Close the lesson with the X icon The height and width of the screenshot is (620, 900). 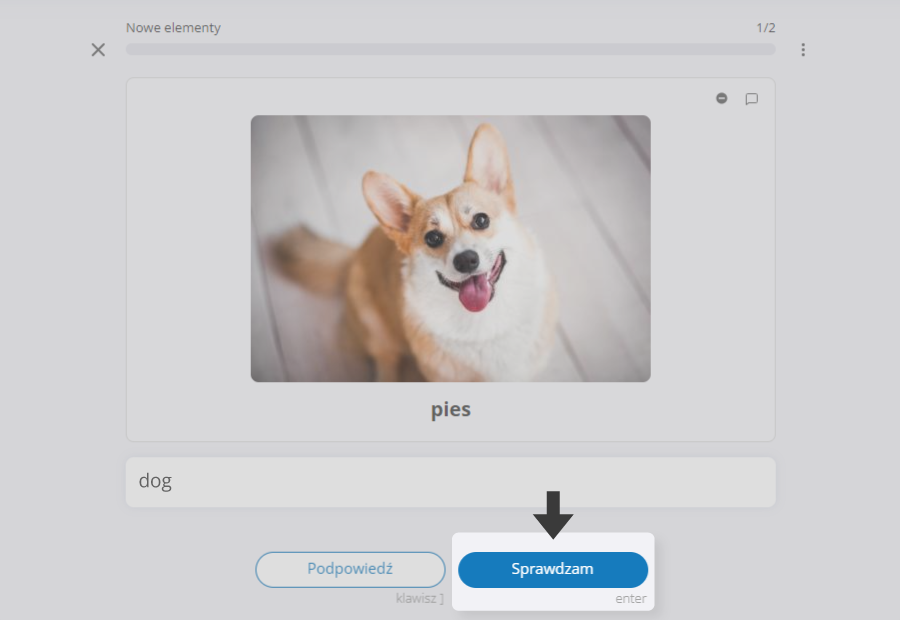tap(98, 50)
